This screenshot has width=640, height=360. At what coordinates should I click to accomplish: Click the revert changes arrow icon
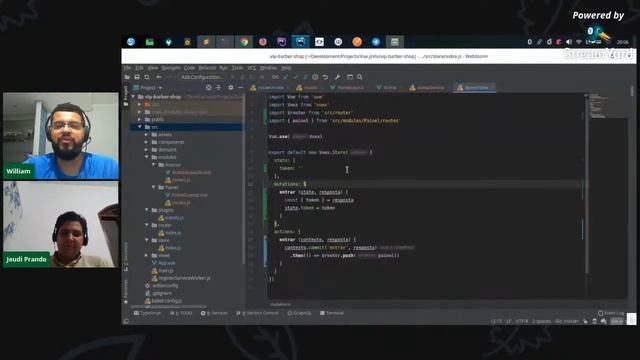coord(325,77)
